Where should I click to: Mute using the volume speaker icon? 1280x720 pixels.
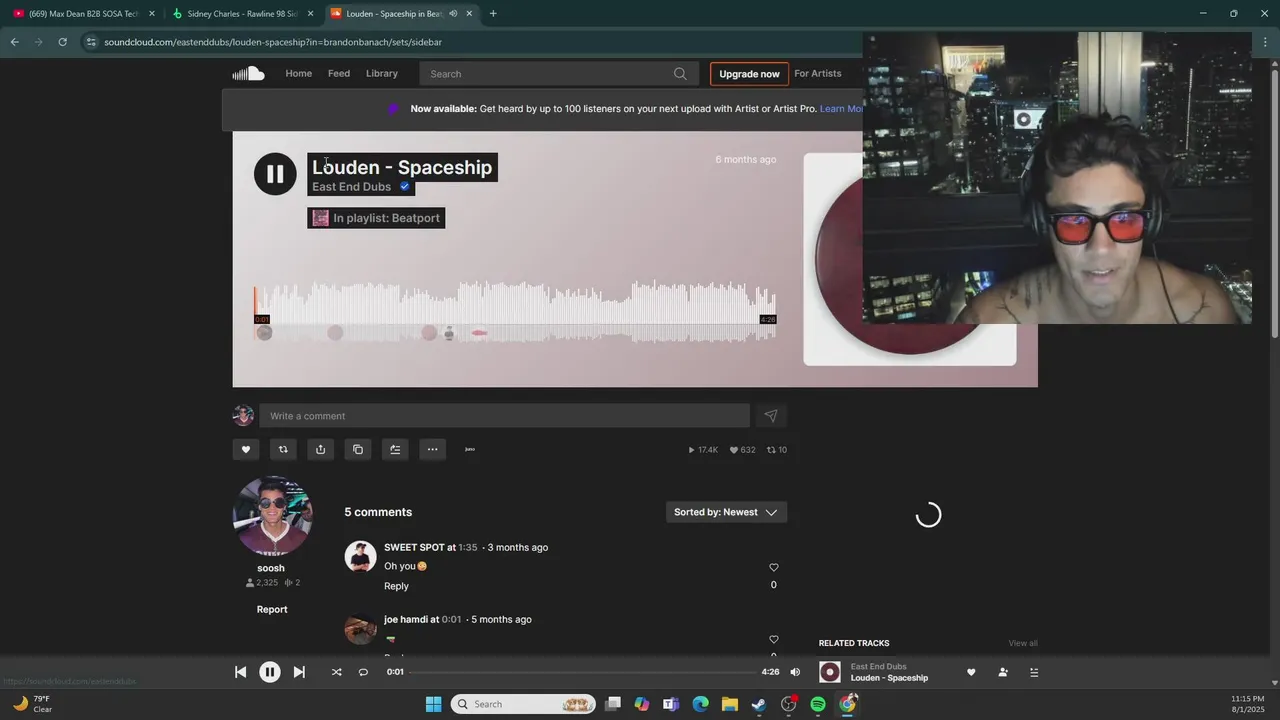[795, 672]
